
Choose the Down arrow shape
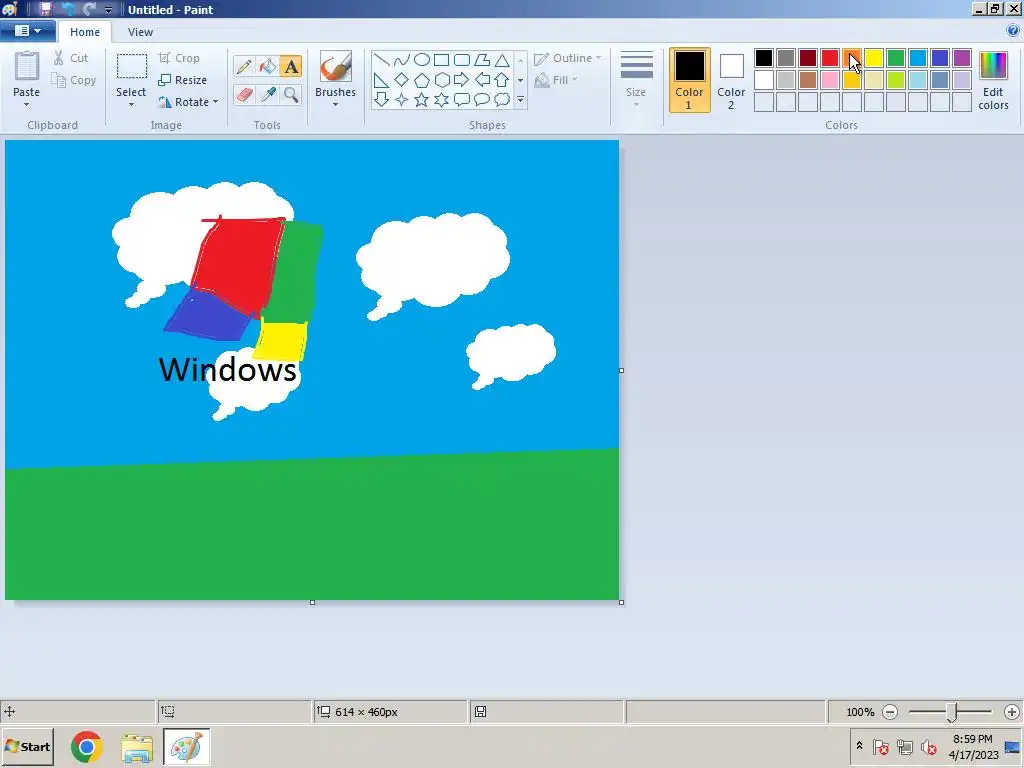point(381,99)
